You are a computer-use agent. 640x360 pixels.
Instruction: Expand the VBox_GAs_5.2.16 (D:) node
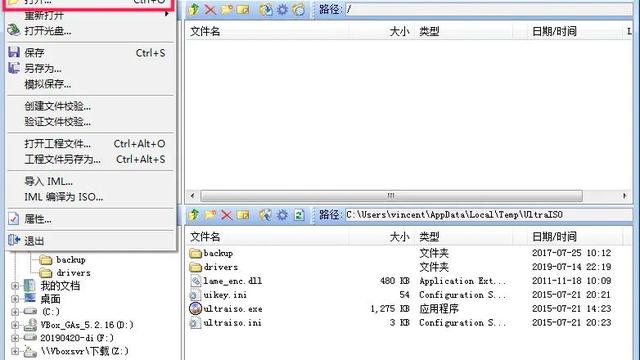tap(15, 325)
